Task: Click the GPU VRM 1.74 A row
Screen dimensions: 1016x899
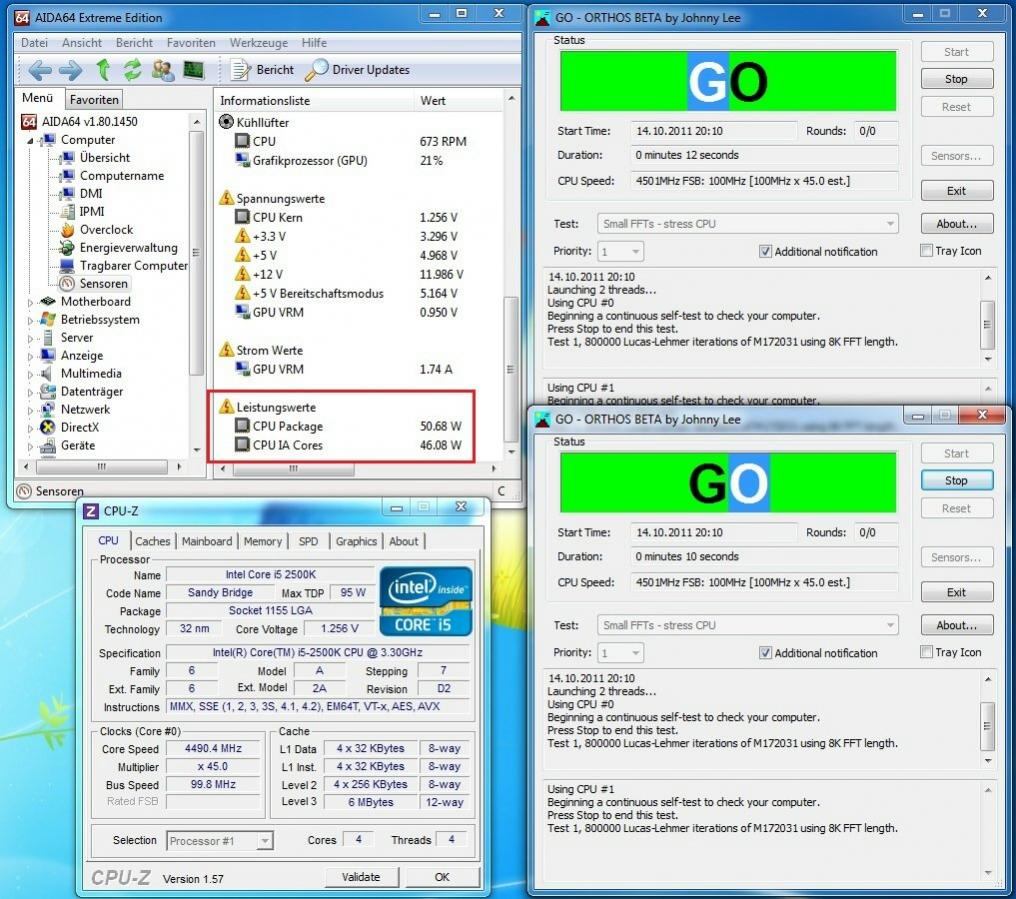Action: pyautogui.click(x=350, y=369)
